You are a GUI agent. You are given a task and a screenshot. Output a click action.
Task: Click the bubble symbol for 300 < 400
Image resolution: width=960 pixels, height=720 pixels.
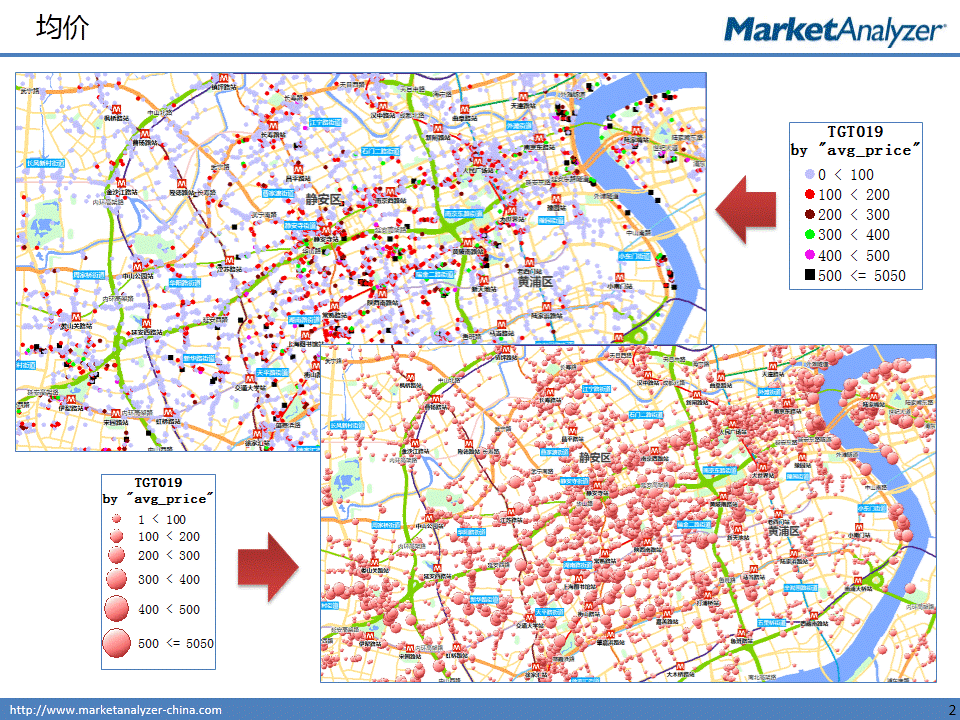click(x=116, y=579)
